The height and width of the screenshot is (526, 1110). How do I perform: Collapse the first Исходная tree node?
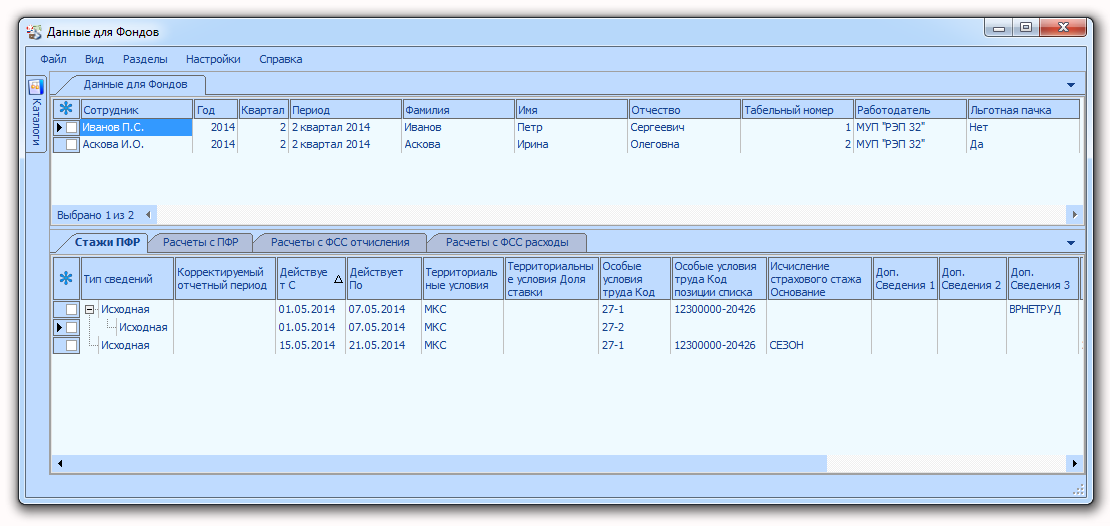coord(90,309)
